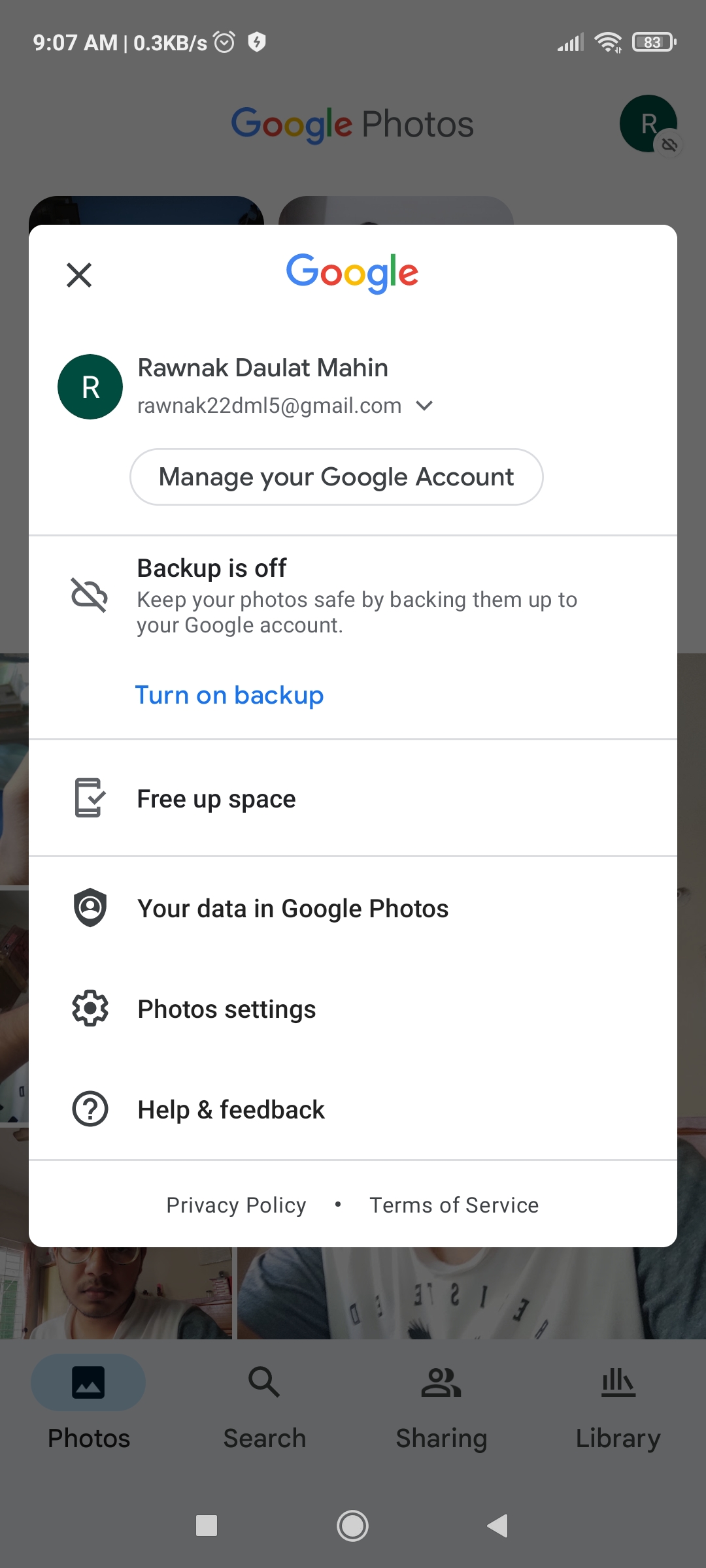Screen dimensions: 706x1568
Task: Turn on backup link
Action: pos(229,695)
